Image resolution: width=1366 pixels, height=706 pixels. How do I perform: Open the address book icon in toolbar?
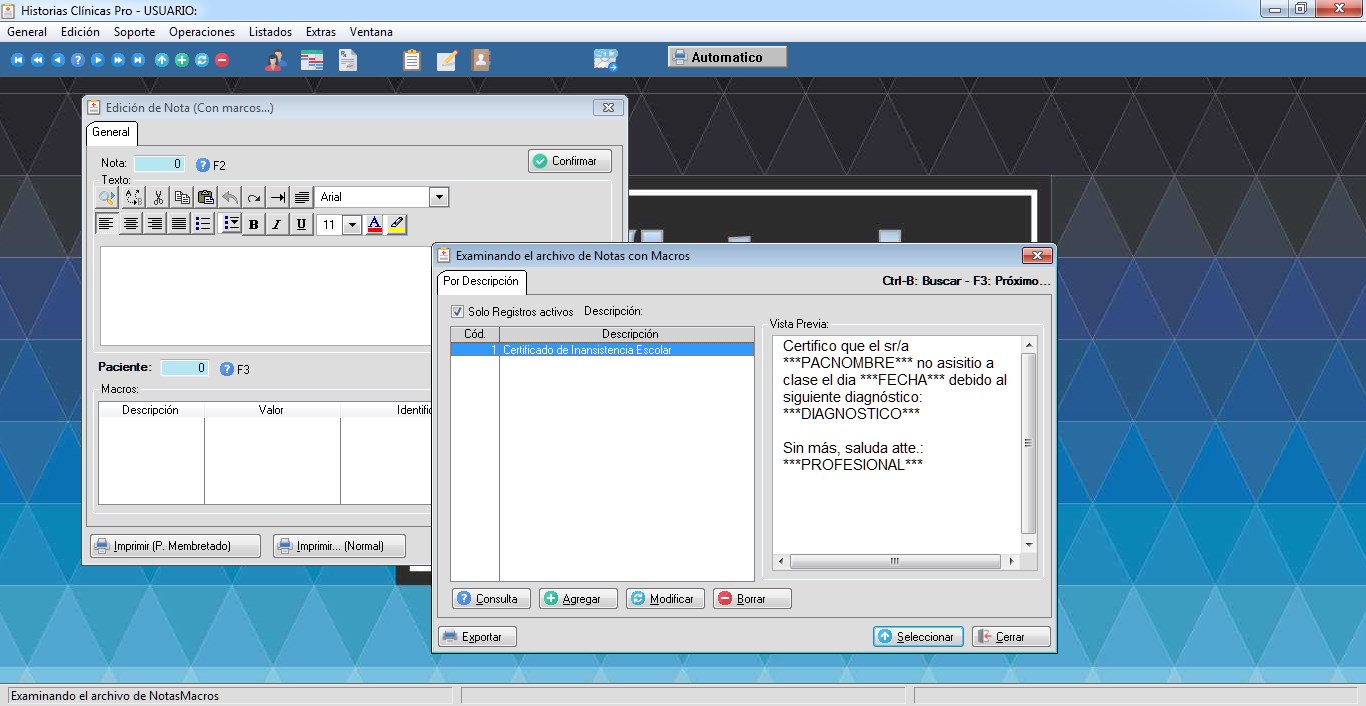(481, 60)
